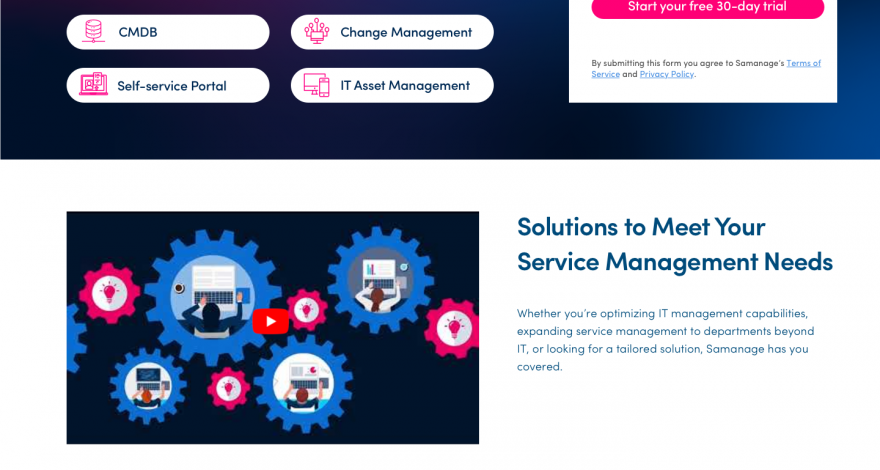Click the Change Management people icon
880x470 pixels.
point(317,31)
